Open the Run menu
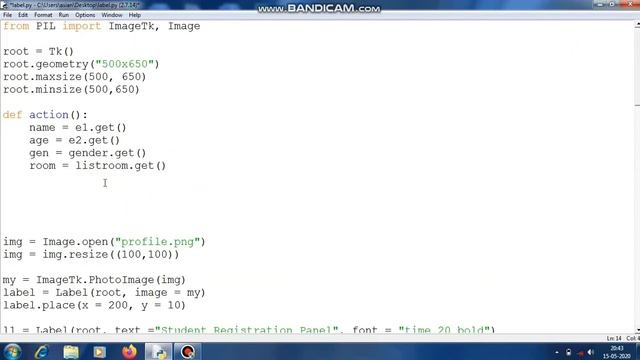The width and height of the screenshot is (640, 360). pyautogui.click(x=63, y=15)
